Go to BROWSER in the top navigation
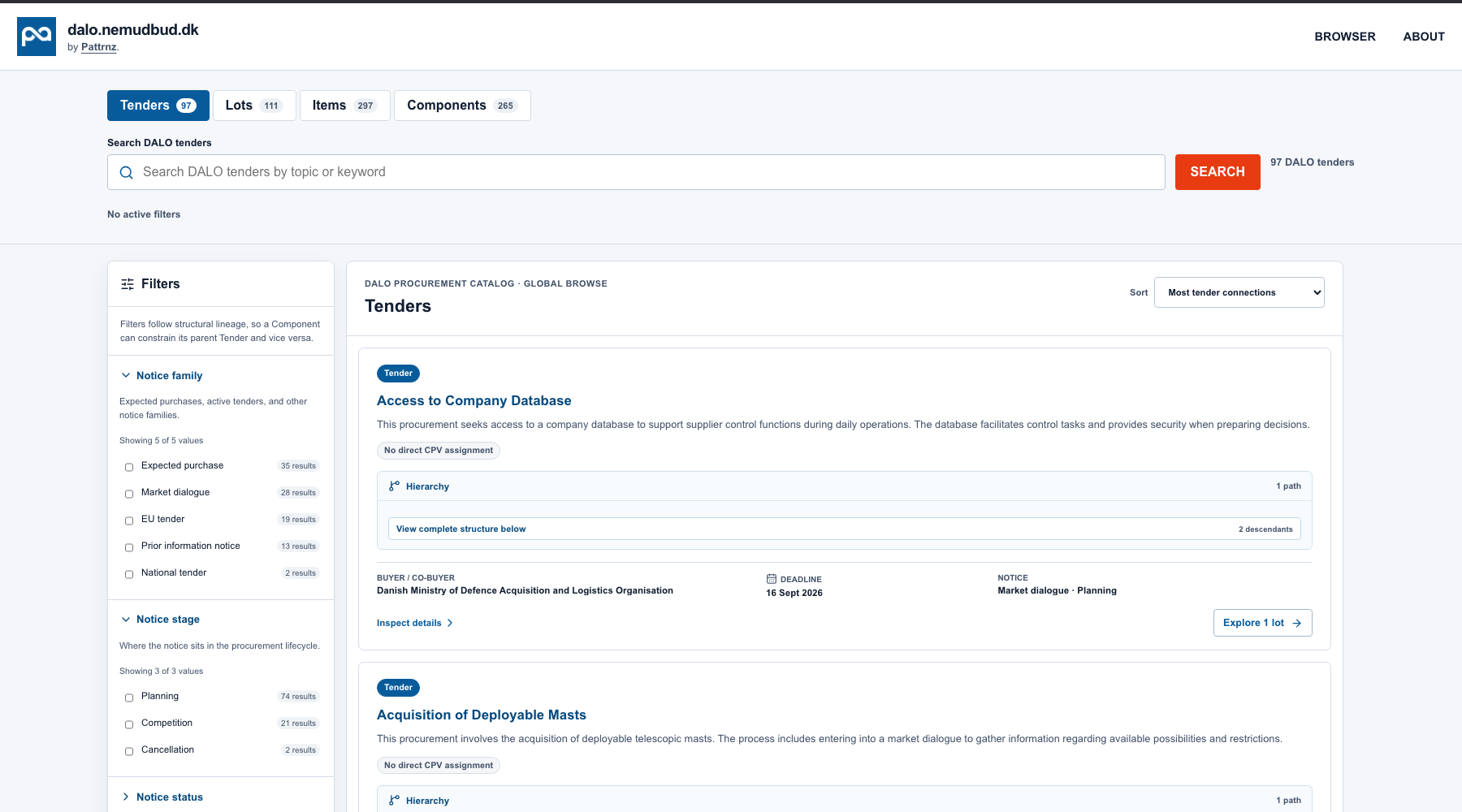The image size is (1462, 812). coord(1345,37)
